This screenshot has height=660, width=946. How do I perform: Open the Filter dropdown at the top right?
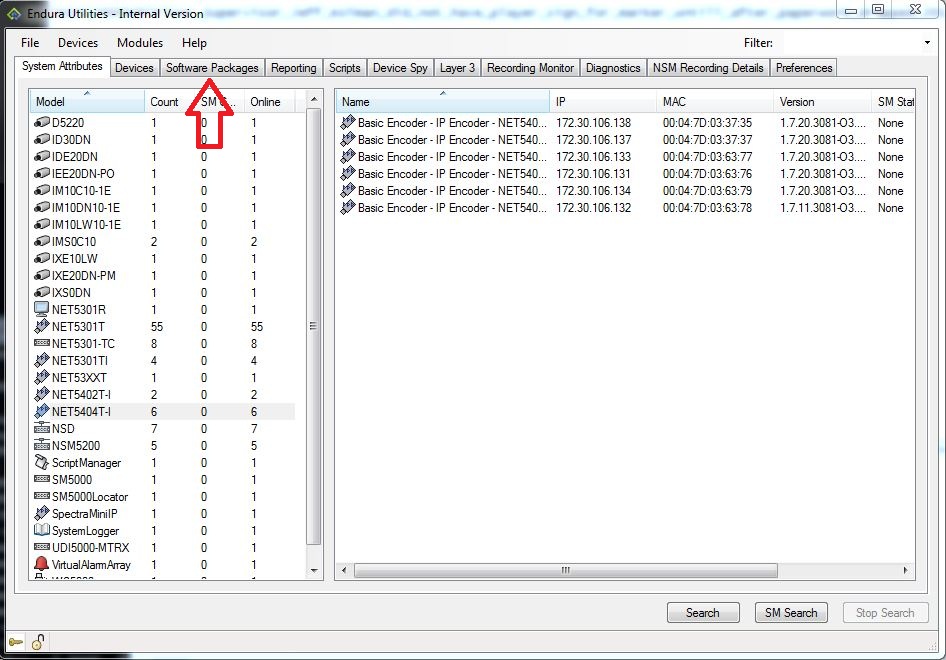click(x=925, y=43)
